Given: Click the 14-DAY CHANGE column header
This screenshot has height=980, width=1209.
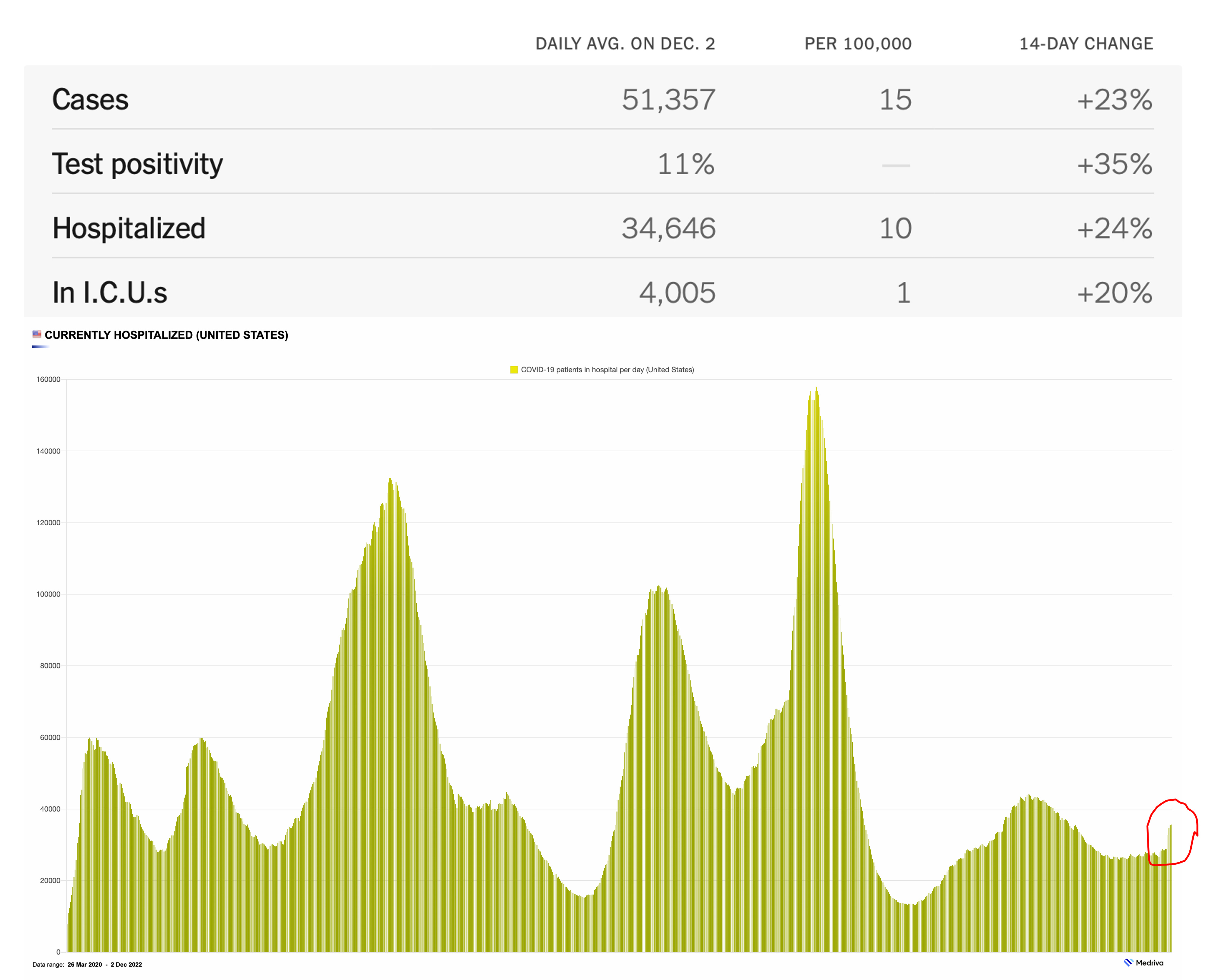Looking at the screenshot, I should (x=1086, y=43).
